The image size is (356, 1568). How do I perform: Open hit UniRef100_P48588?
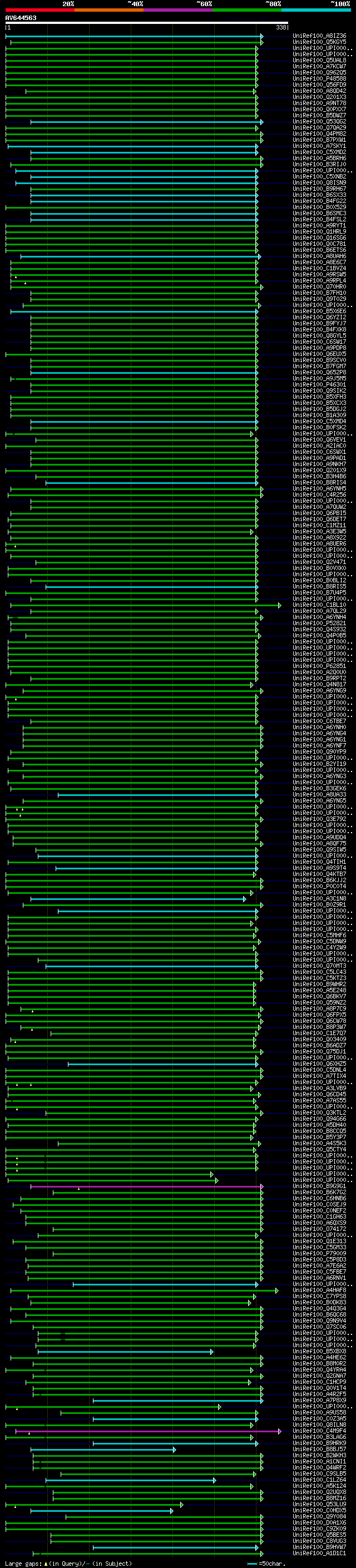click(x=319, y=78)
